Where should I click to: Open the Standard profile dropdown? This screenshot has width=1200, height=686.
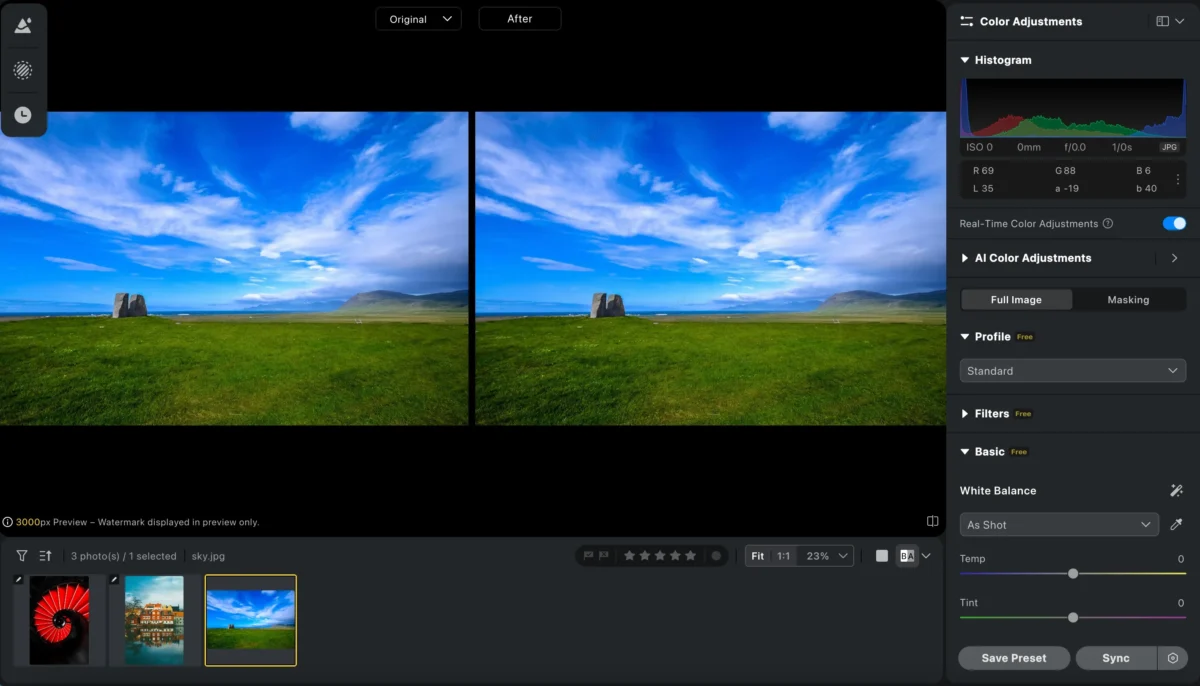pyautogui.click(x=1072, y=371)
